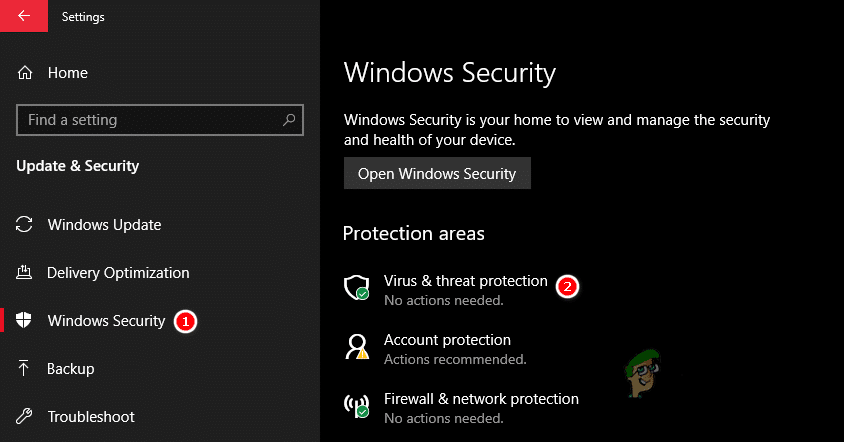Click the Home house icon
This screenshot has height=442, width=844.
pos(26,73)
